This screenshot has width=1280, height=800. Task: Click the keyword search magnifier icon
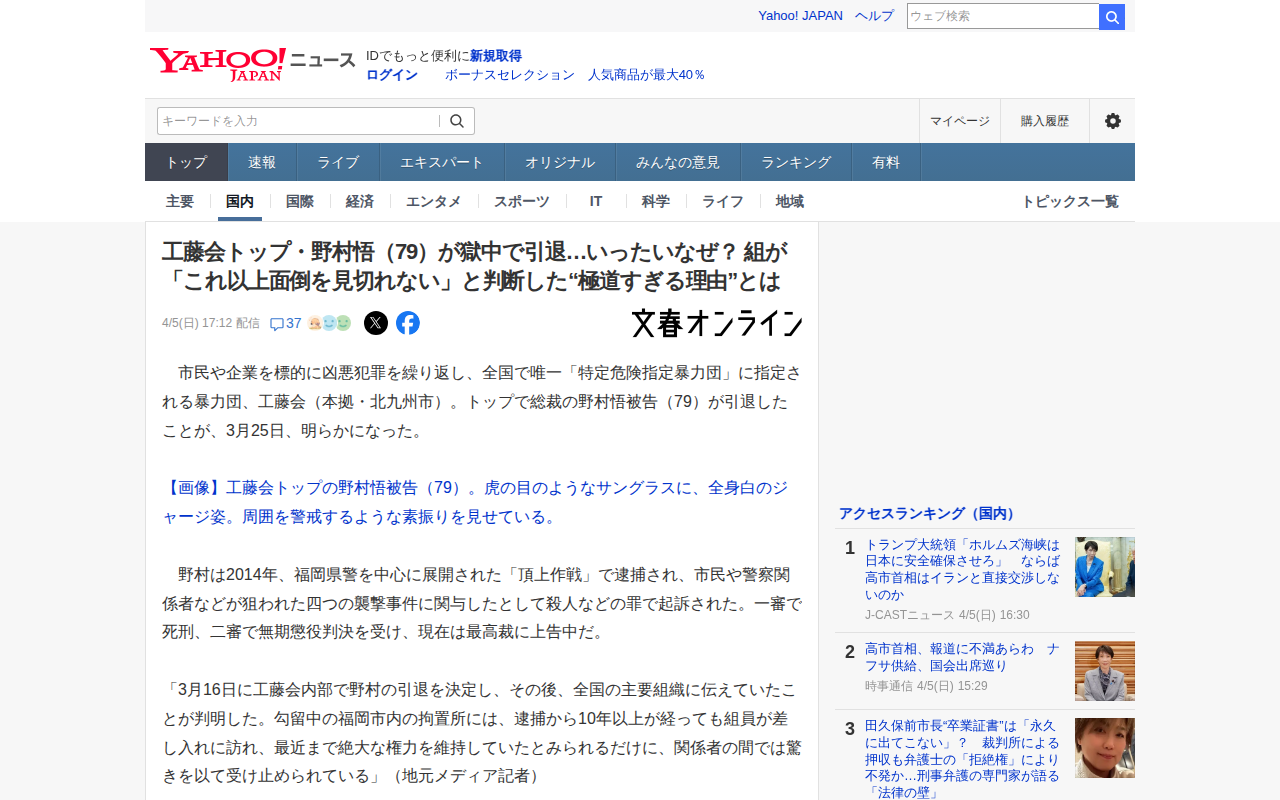pyautogui.click(x=457, y=121)
